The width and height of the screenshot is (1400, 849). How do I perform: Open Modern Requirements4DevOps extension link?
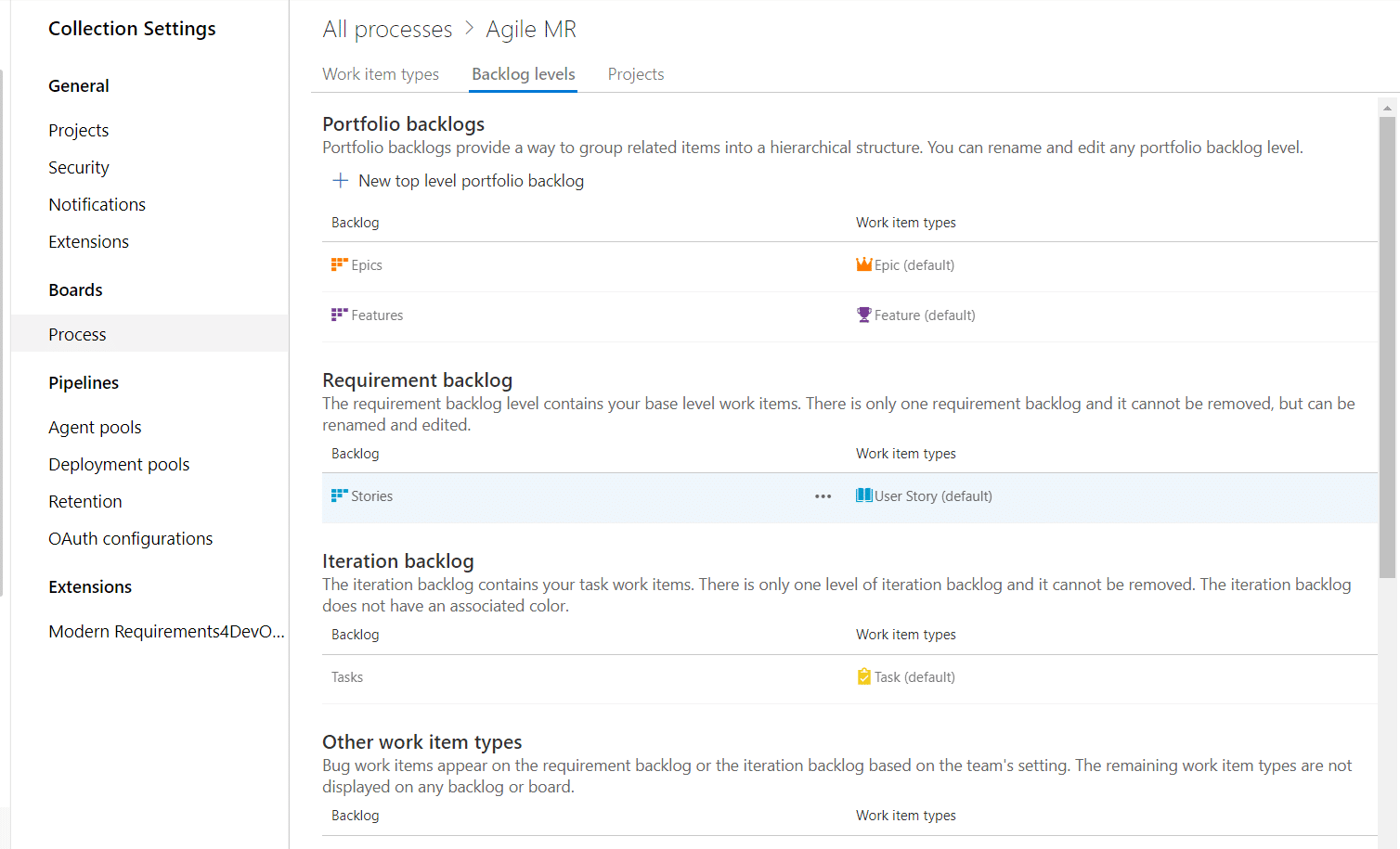[166, 631]
